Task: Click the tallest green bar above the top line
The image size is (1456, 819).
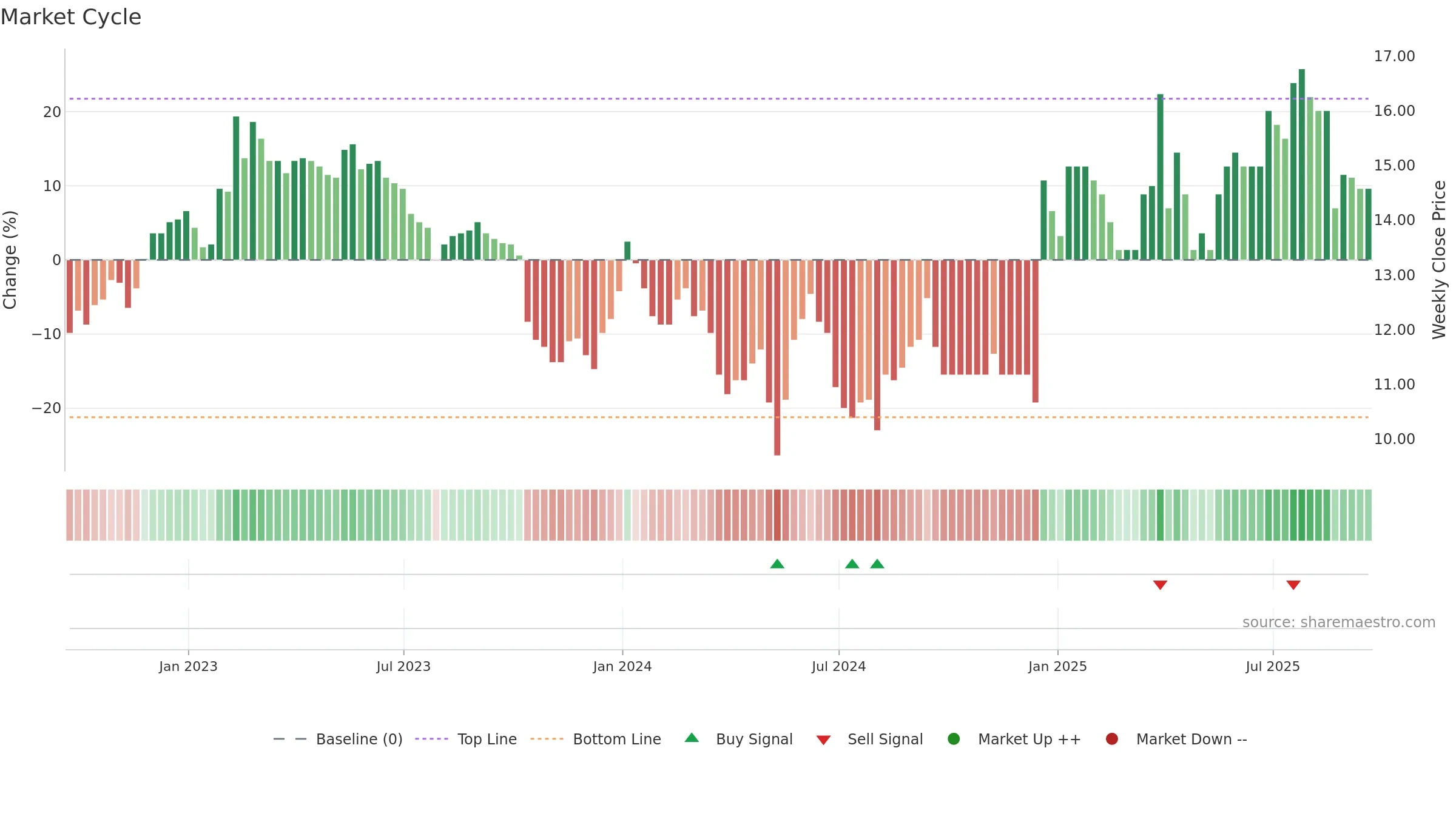Action: coord(1302,164)
